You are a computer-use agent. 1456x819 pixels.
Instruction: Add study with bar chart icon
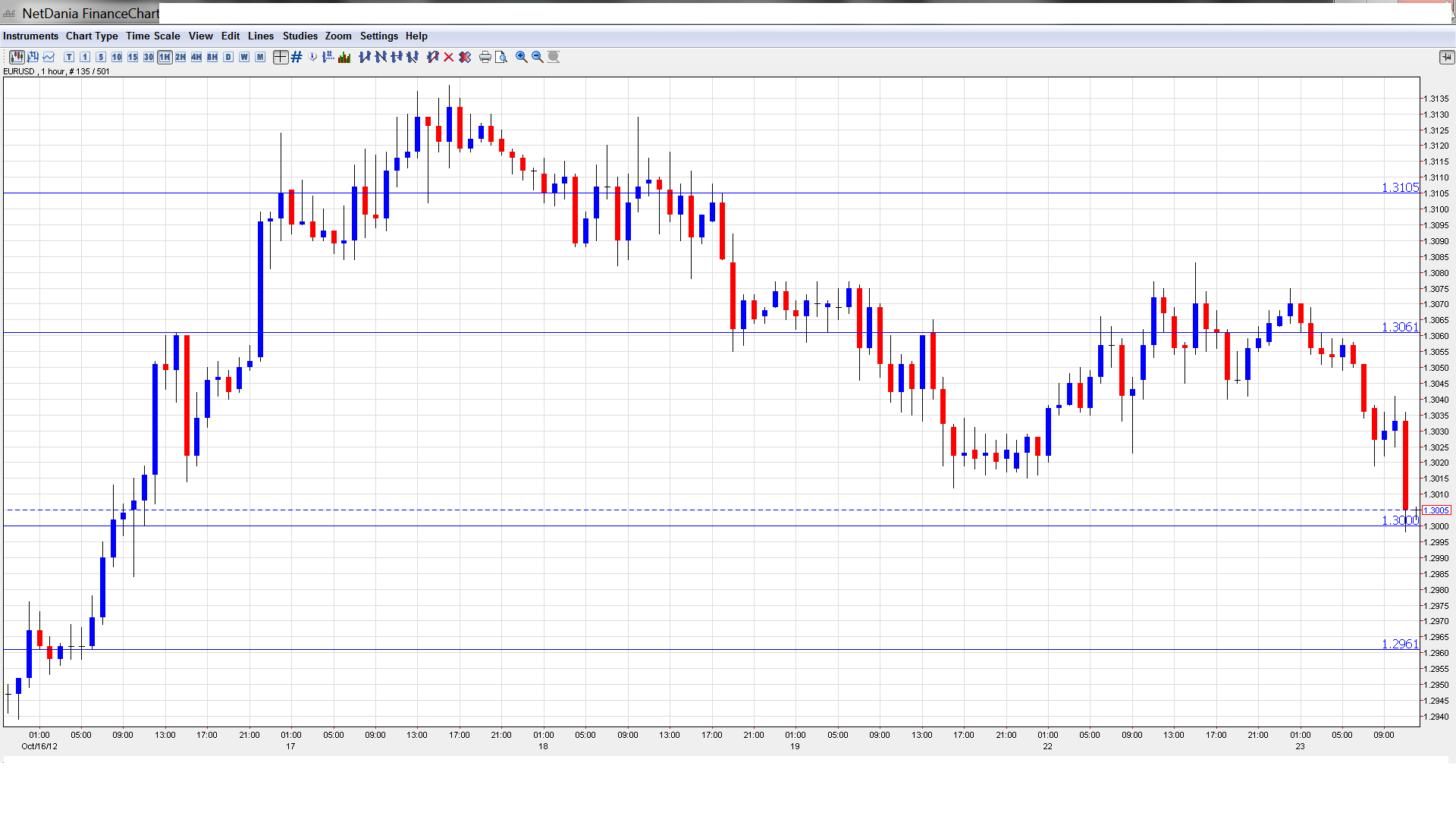tap(344, 57)
